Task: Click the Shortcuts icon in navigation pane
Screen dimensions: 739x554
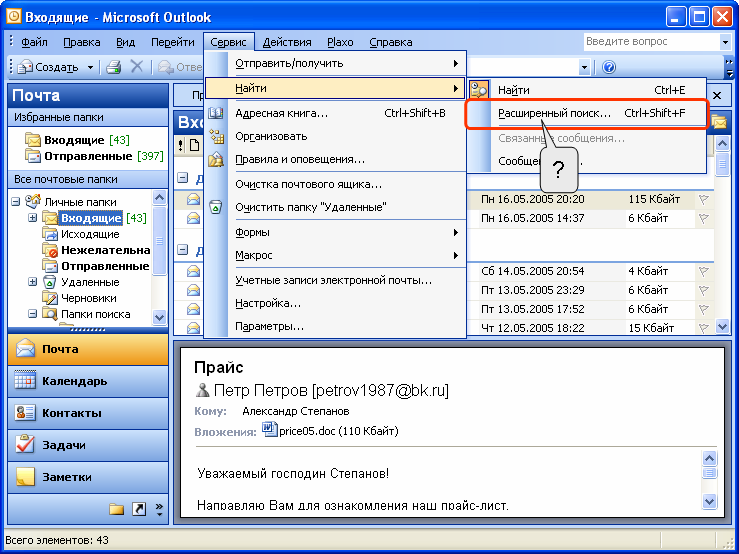Action: [x=139, y=509]
